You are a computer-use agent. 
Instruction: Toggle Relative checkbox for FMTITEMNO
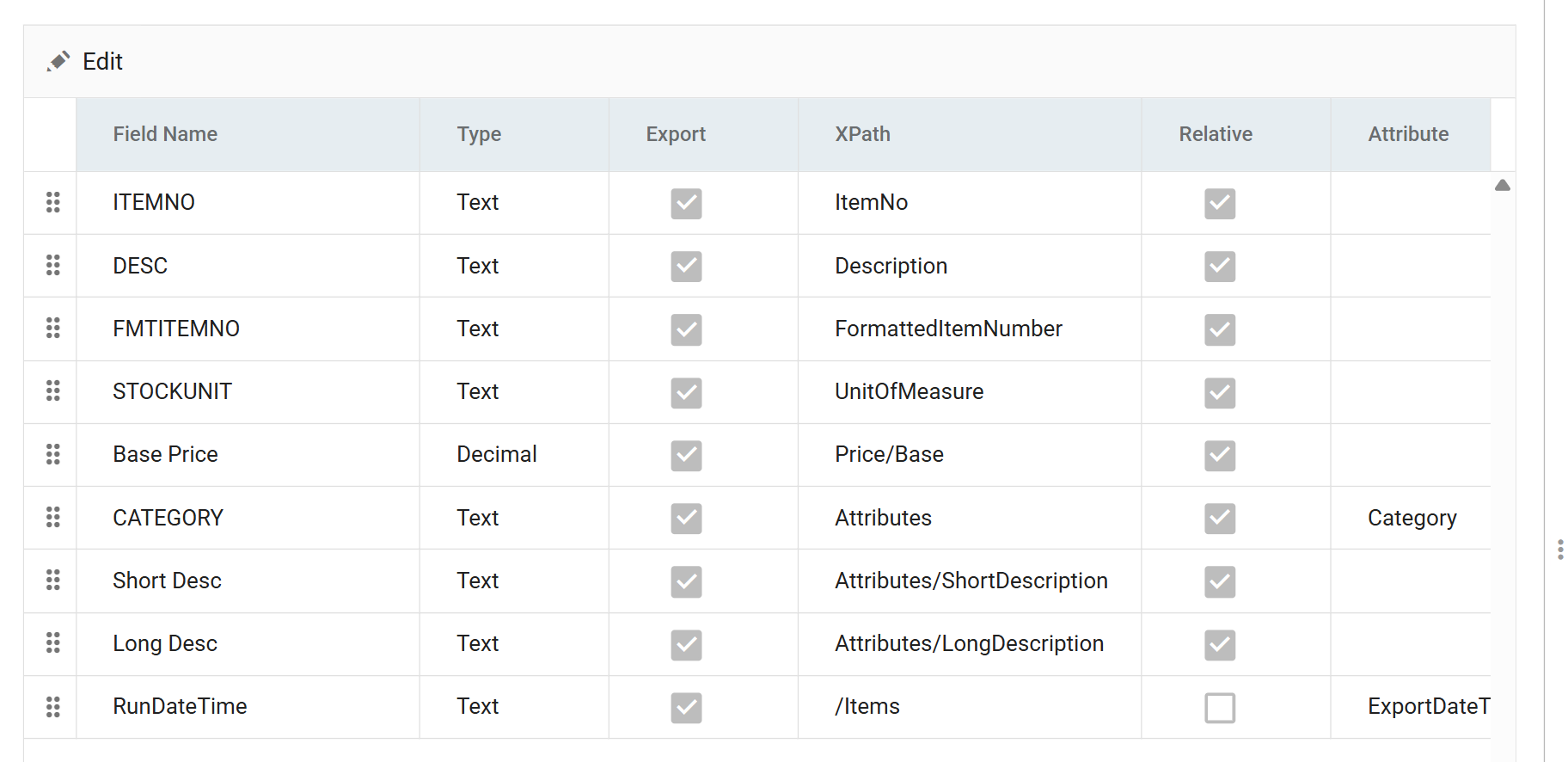tap(1220, 329)
